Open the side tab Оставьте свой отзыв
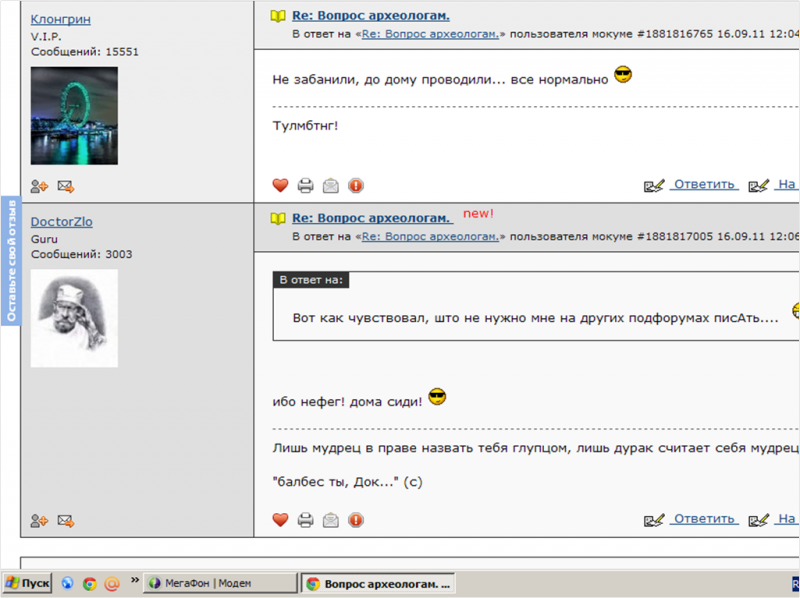 (11, 260)
